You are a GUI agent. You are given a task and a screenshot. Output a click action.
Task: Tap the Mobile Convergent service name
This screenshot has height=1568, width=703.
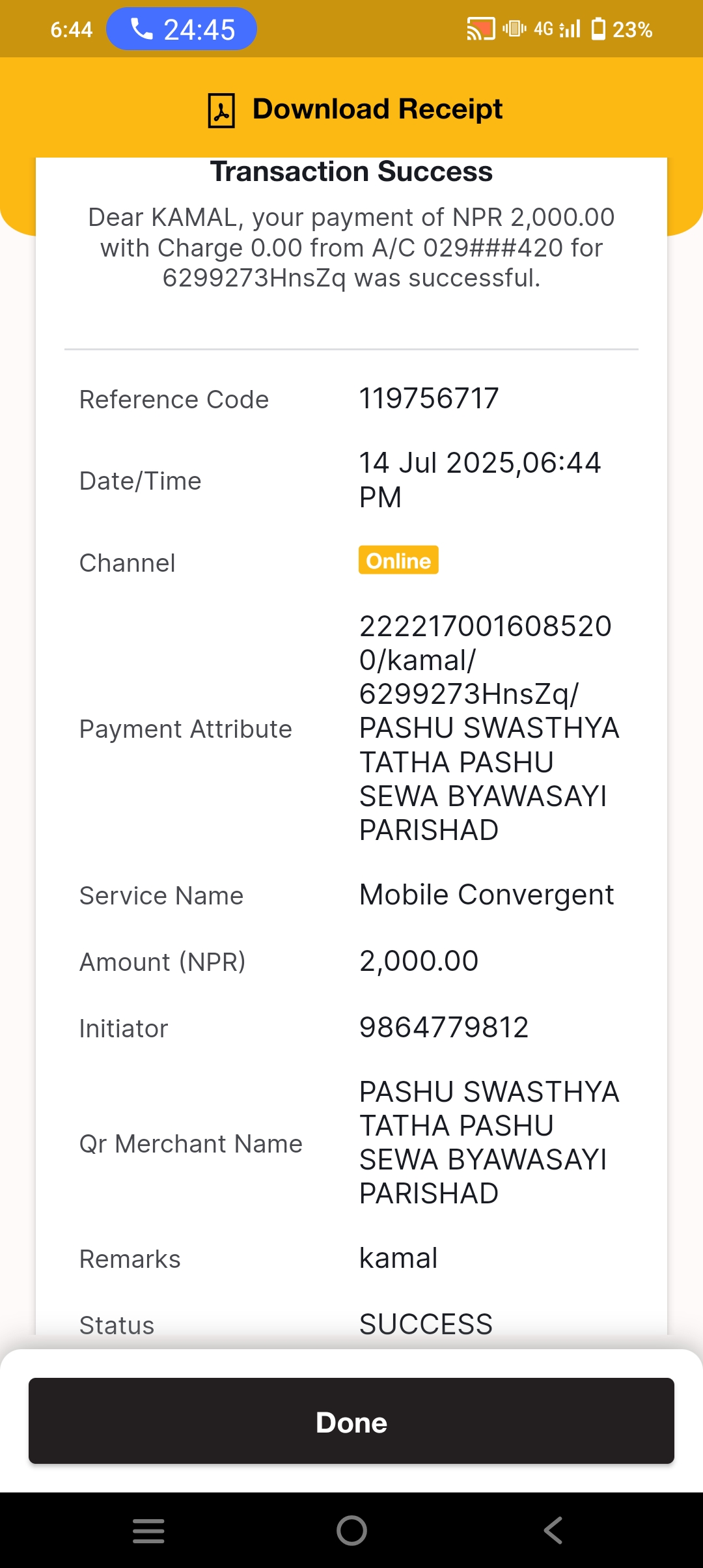point(487,895)
